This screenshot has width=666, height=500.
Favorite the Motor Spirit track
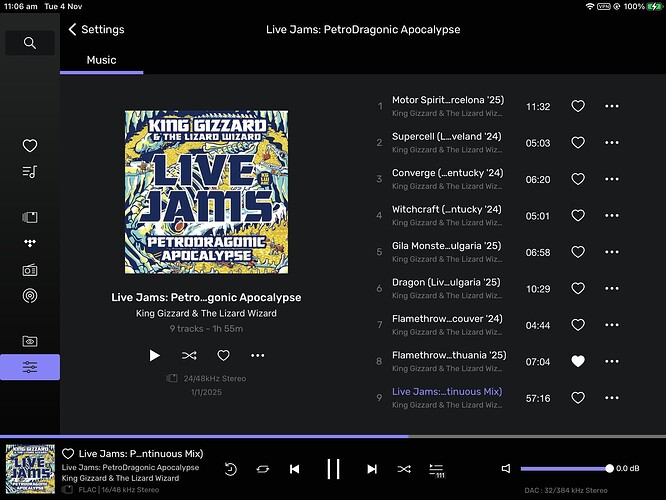[578, 106]
